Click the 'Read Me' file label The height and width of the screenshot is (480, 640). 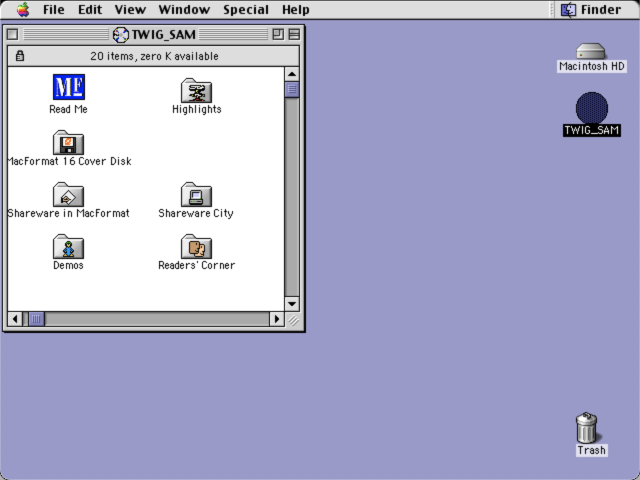pyautogui.click(x=68, y=109)
